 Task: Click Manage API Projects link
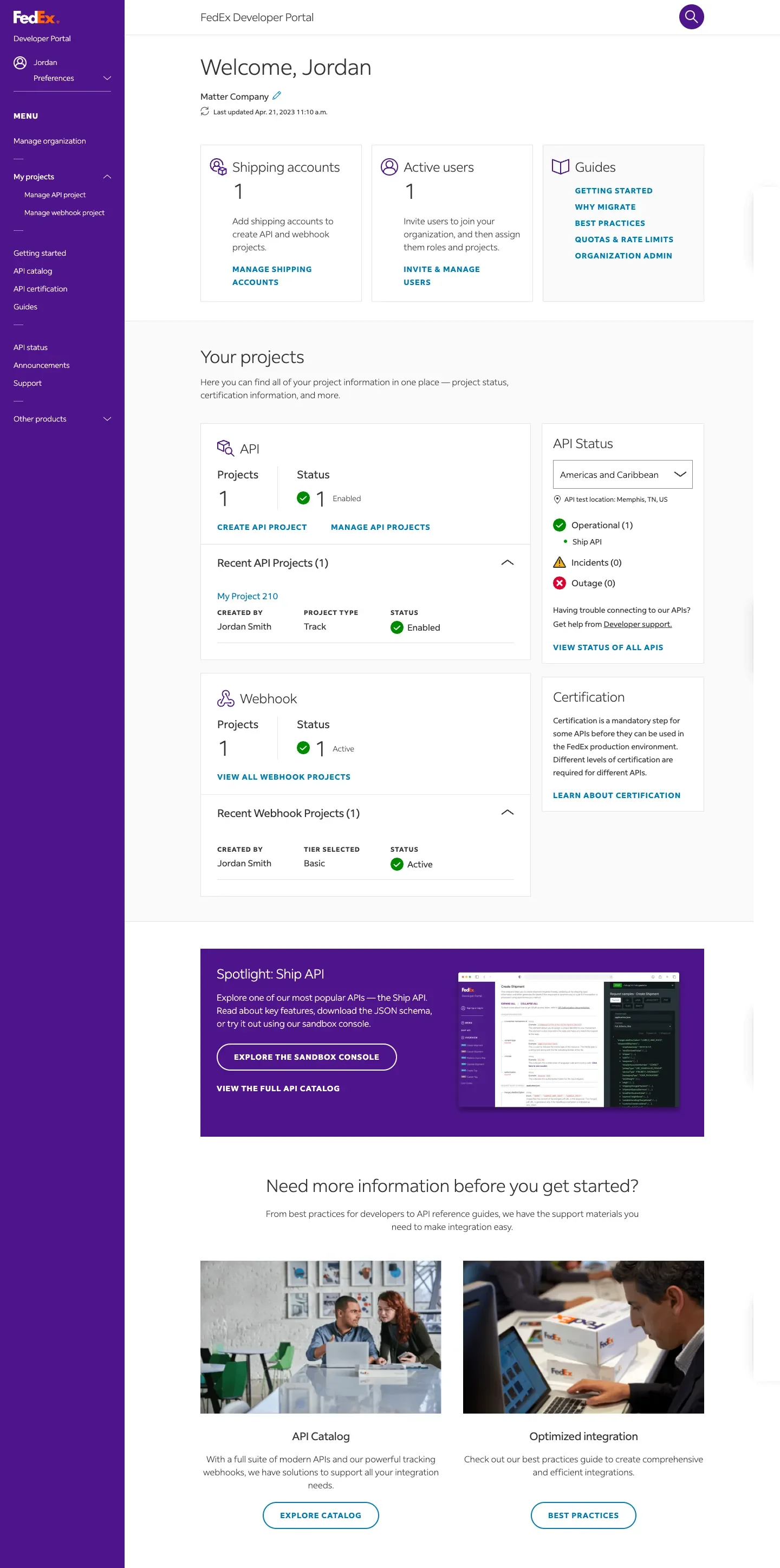click(380, 527)
